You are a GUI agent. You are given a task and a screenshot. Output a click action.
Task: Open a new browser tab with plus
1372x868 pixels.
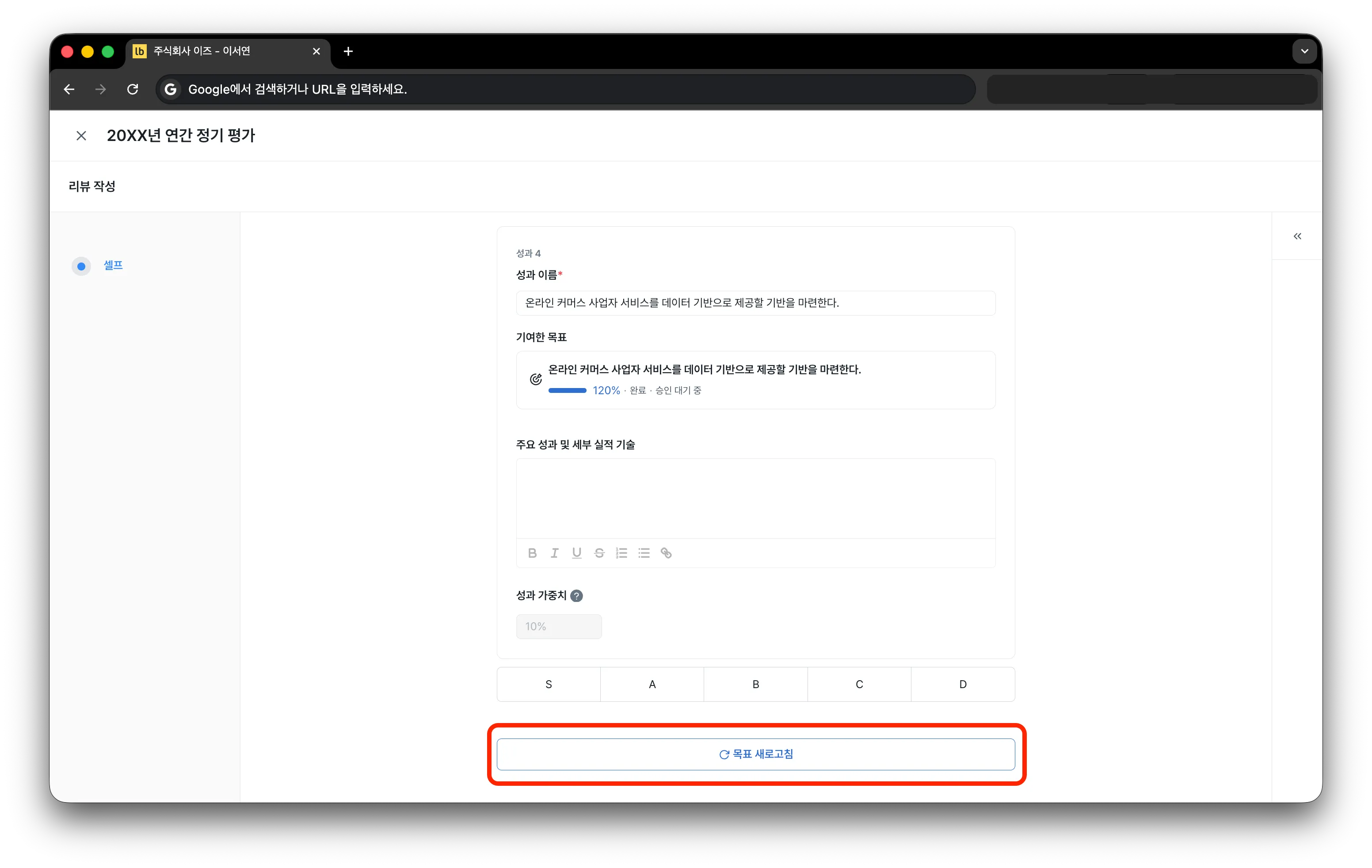point(348,51)
